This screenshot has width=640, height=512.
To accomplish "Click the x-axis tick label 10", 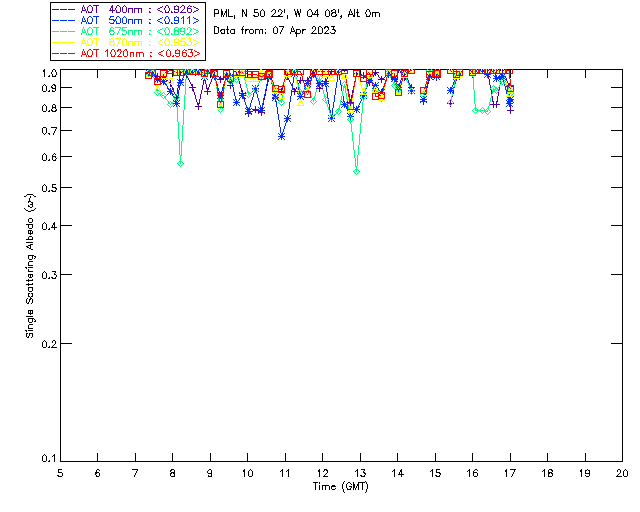I will [247, 473].
